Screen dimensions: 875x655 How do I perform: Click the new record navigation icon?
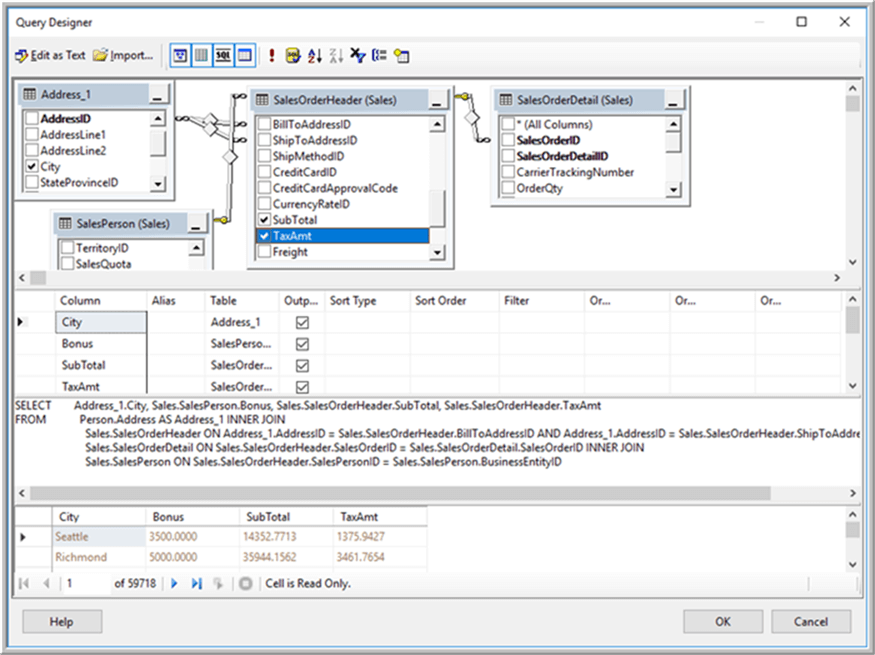[218, 584]
